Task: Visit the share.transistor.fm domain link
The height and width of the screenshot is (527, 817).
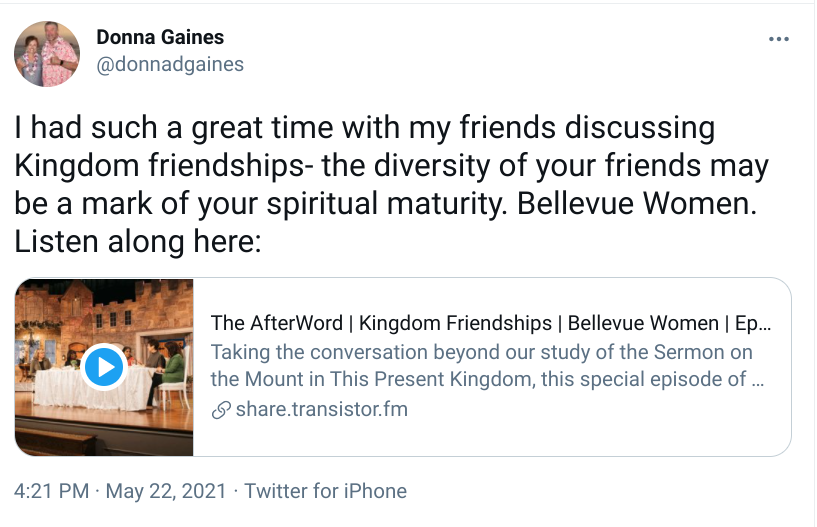Action: (x=321, y=410)
